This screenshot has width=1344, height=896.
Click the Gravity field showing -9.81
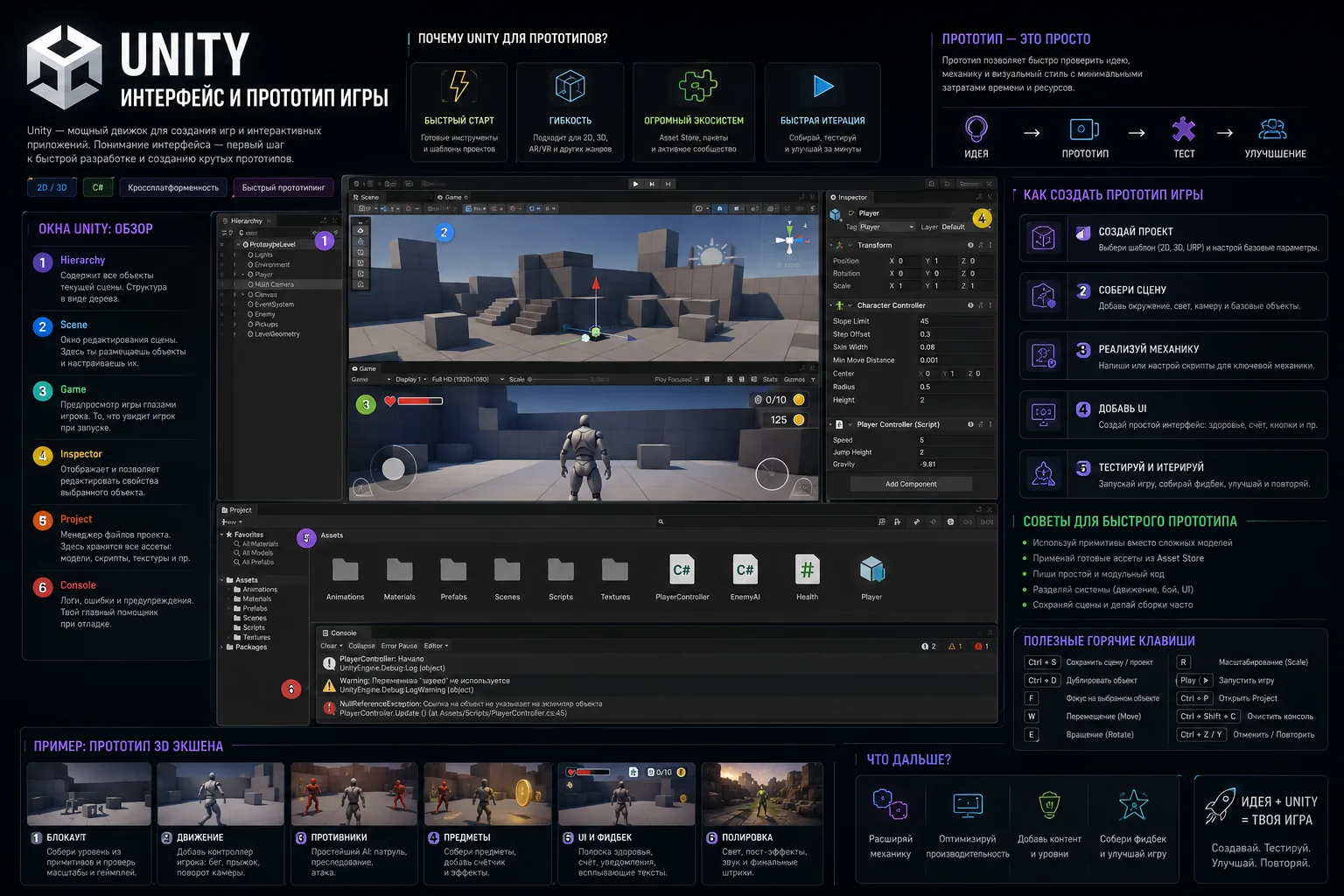(x=955, y=465)
